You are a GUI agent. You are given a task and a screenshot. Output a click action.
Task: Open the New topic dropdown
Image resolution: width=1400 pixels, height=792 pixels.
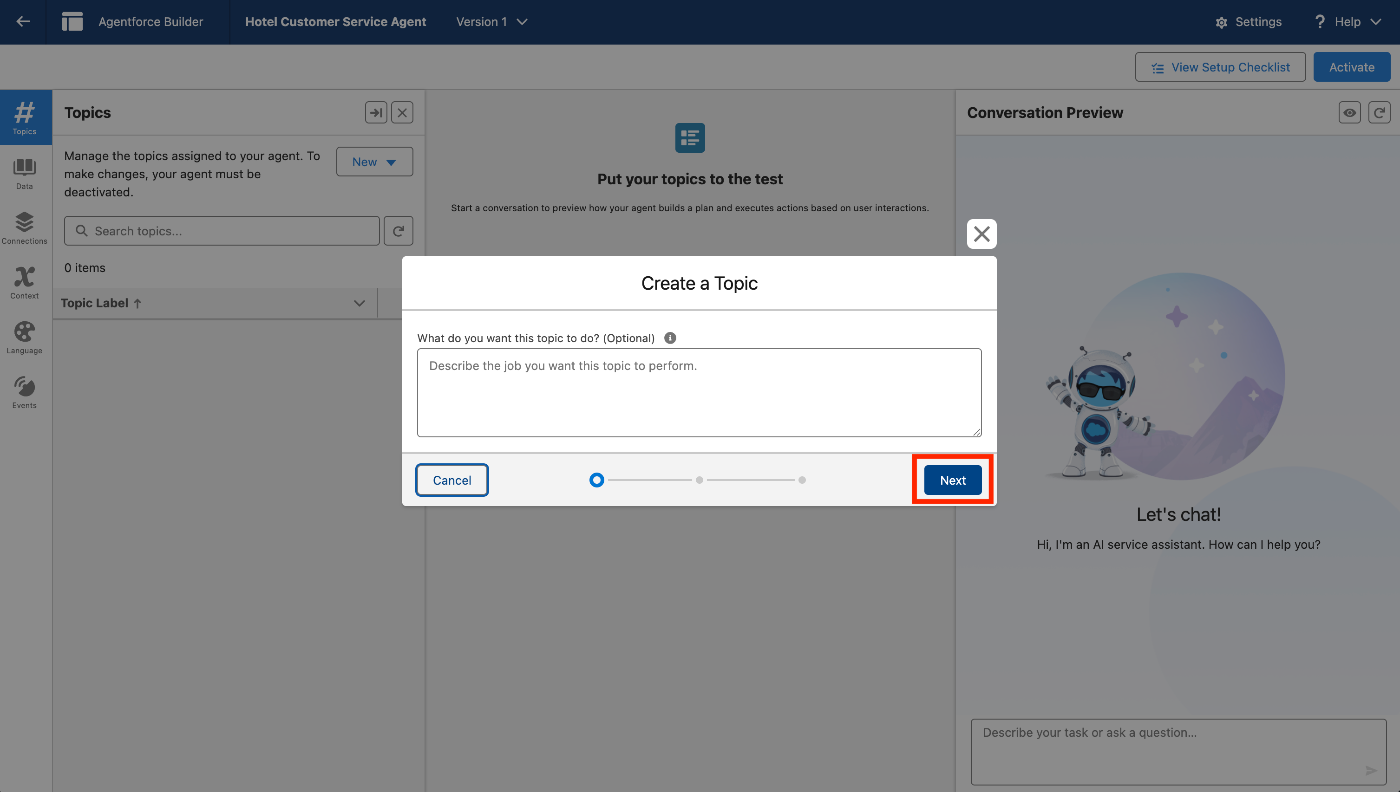(374, 162)
